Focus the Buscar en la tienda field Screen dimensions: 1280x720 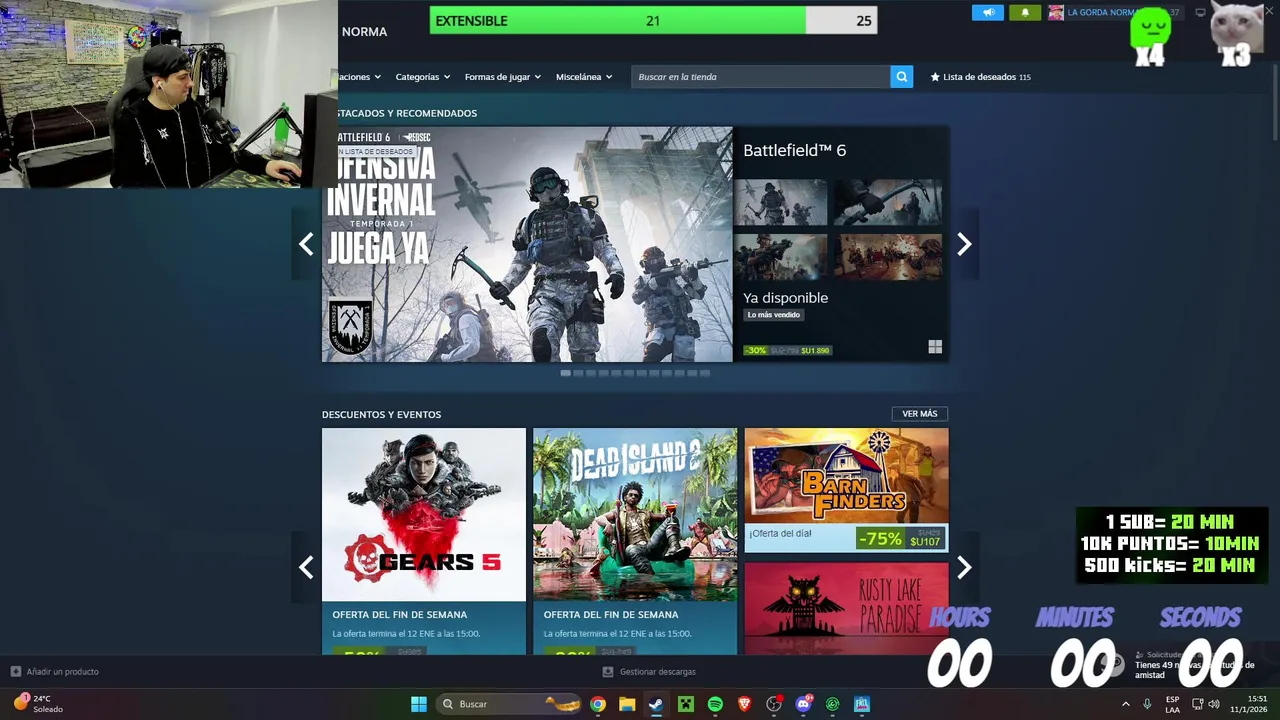[760, 77]
